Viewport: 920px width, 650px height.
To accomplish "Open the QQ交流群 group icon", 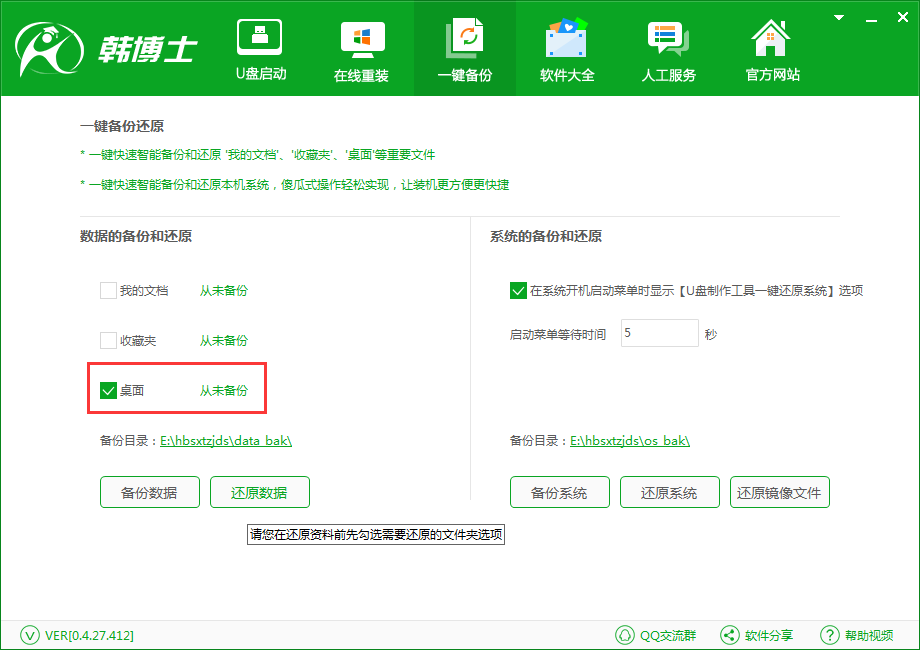I will tap(626, 634).
